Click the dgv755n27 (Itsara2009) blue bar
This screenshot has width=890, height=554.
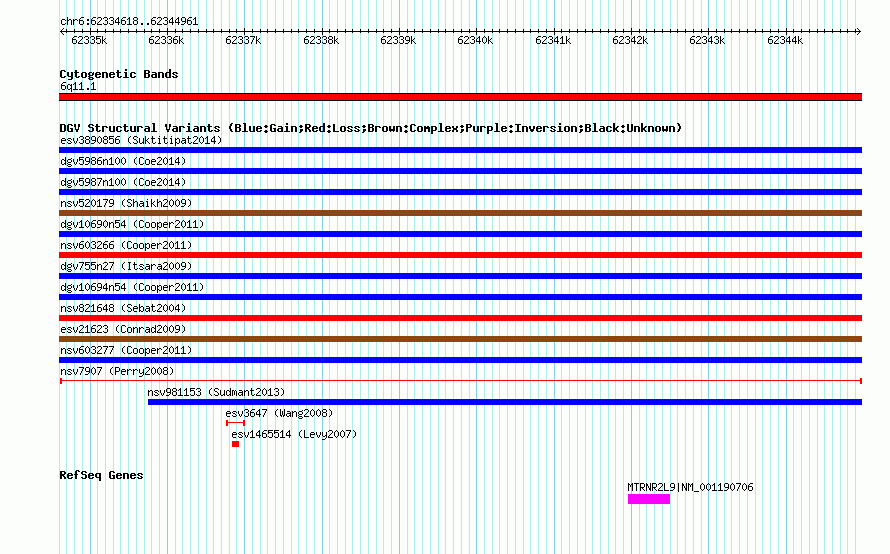click(460, 276)
